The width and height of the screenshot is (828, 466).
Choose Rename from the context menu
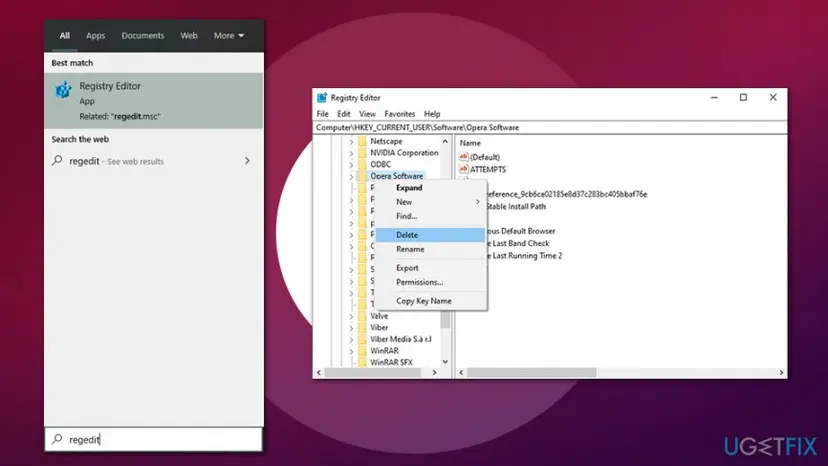click(431, 249)
